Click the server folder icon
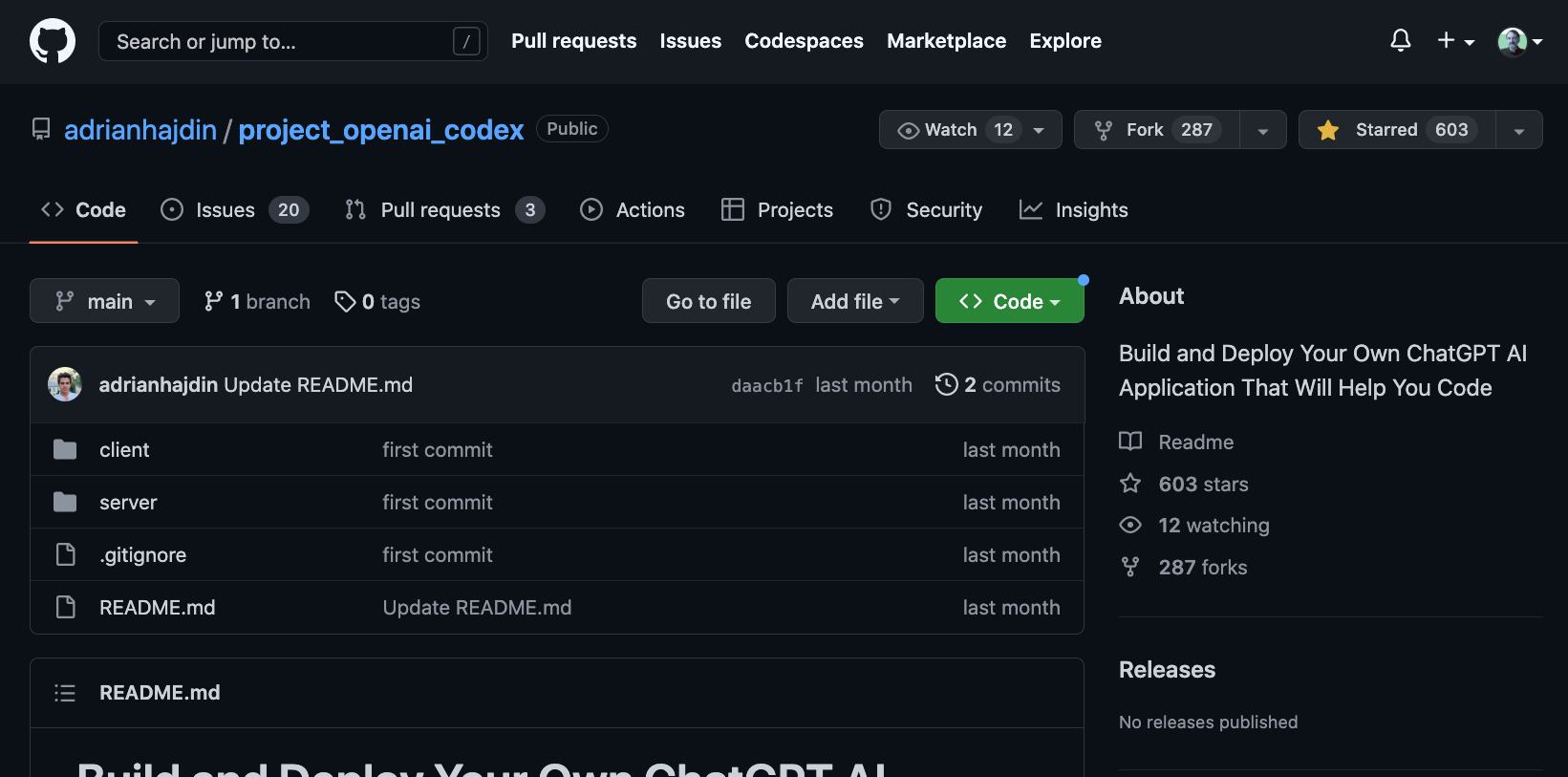Viewport: 1568px width, 777px height. pyautogui.click(x=65, y=502)
